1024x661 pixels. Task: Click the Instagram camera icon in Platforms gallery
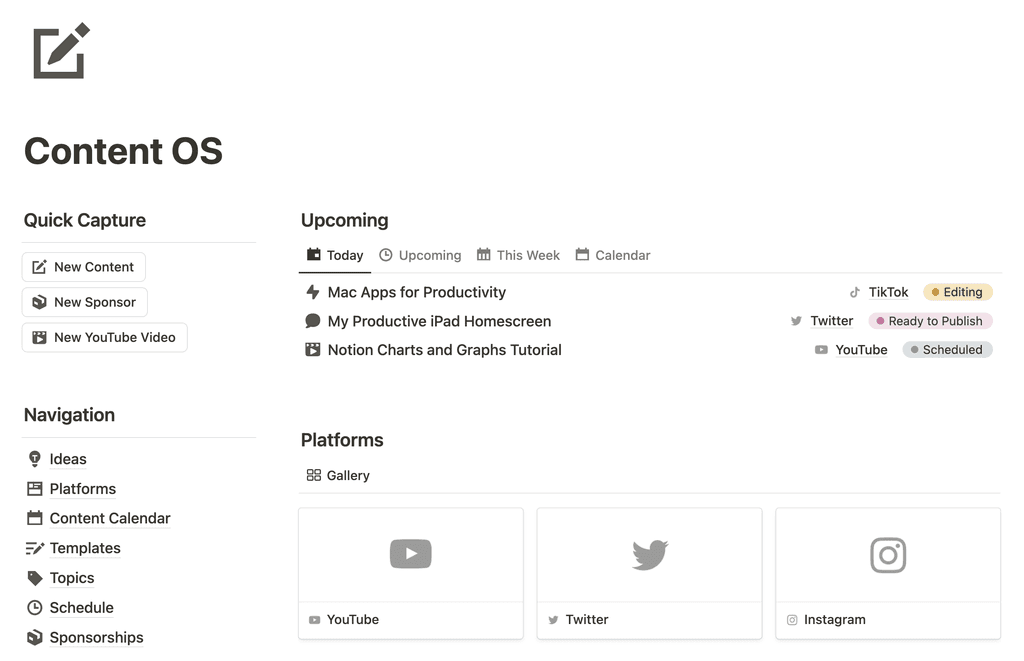pyautogui.click(x=887, y=555)
